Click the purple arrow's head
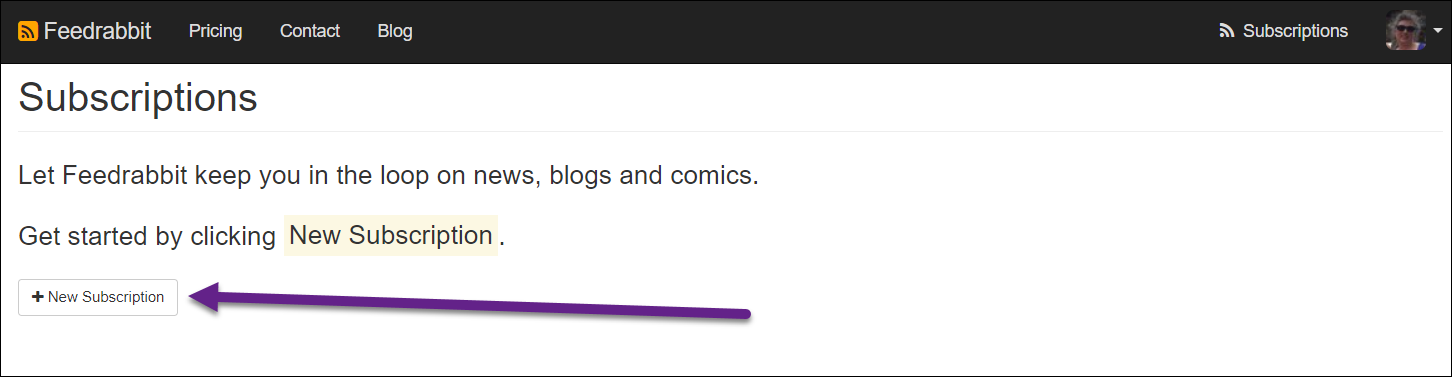Screen dimensions: 1452x377 (204, 297)
